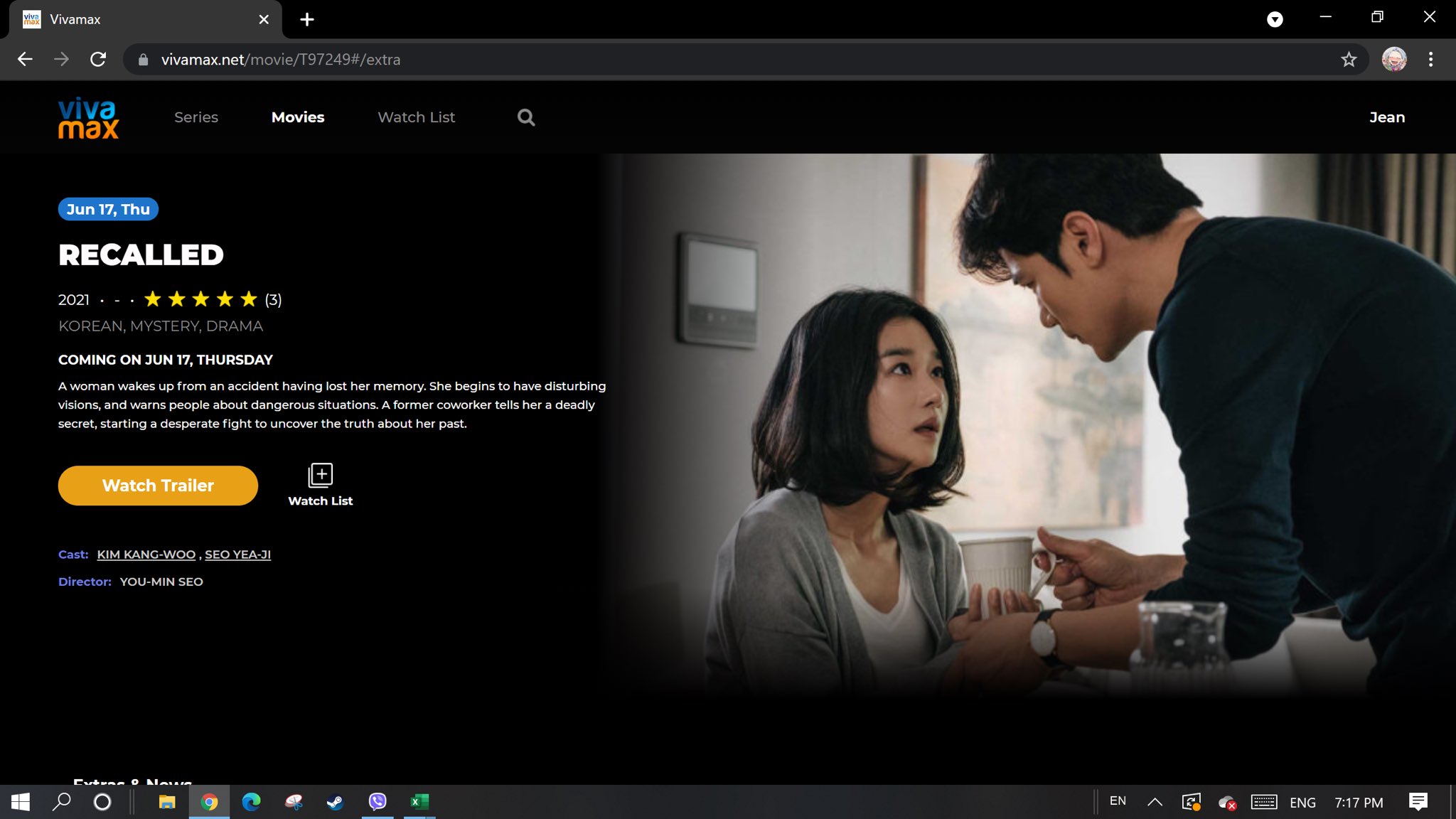Open Chrome three-dot menu
1456x819 pixels.
pyautogui.click(x=1430, y=60)
